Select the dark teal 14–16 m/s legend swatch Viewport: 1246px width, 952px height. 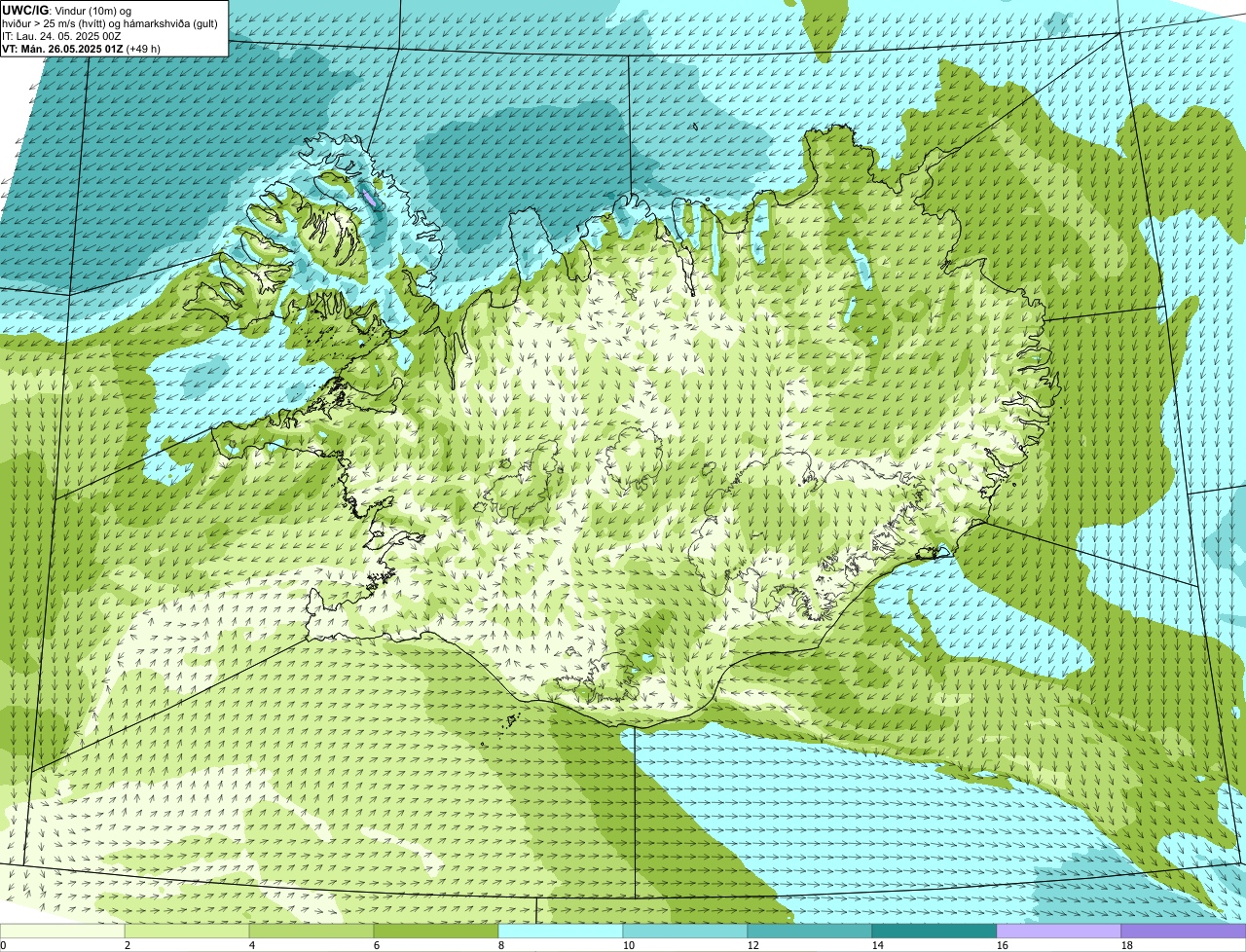[x=934, y=932]
